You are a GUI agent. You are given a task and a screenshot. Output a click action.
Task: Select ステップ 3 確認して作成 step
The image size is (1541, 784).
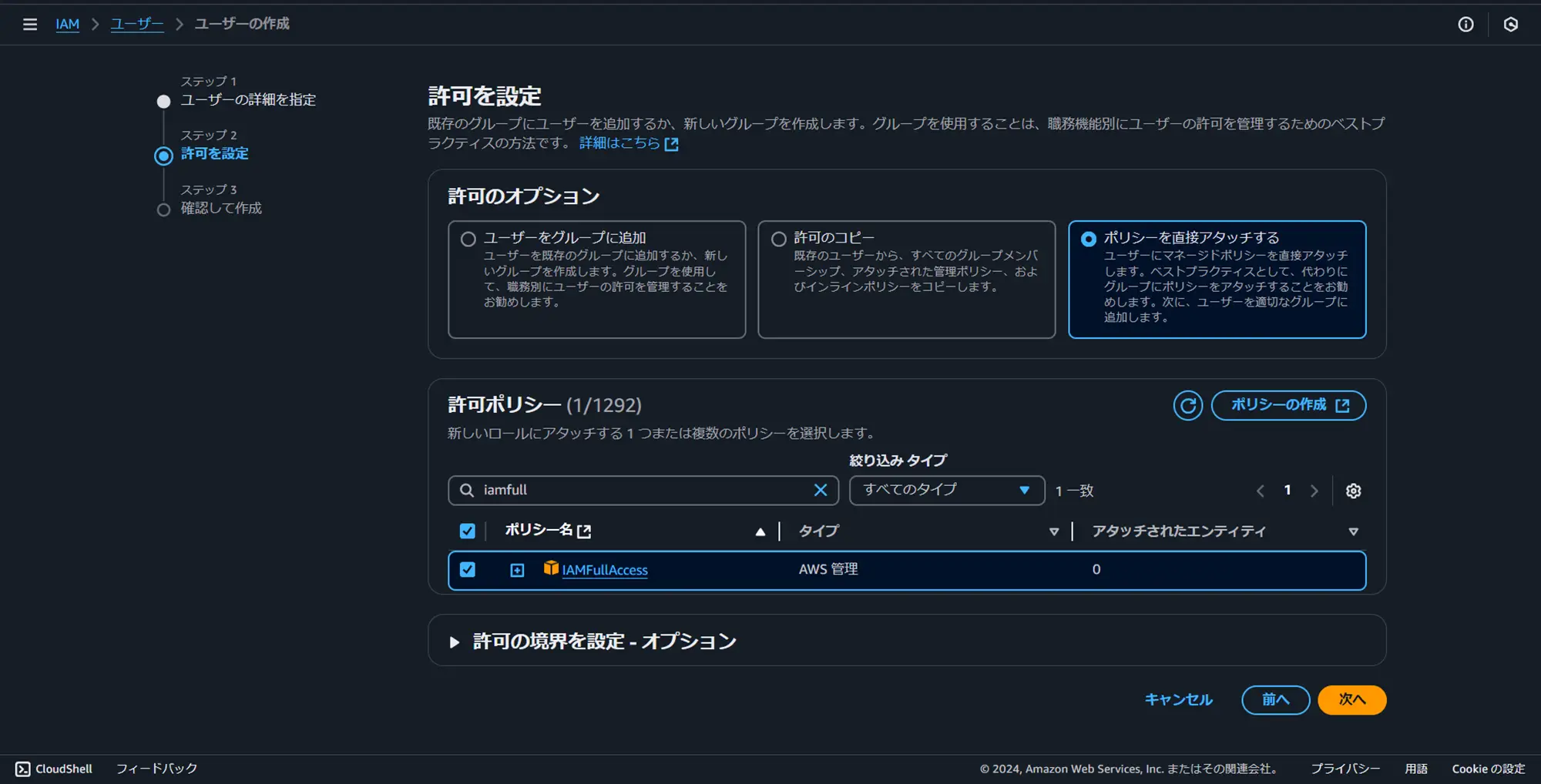point(221,208)
